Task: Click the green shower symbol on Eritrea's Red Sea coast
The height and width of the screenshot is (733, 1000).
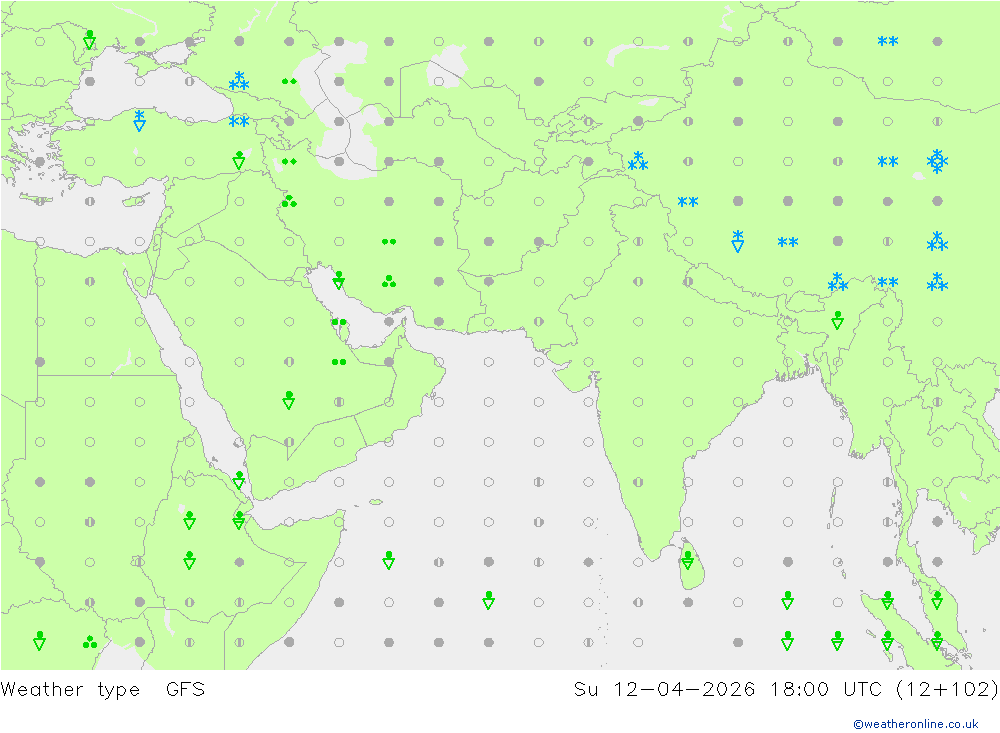Action: 239,480
